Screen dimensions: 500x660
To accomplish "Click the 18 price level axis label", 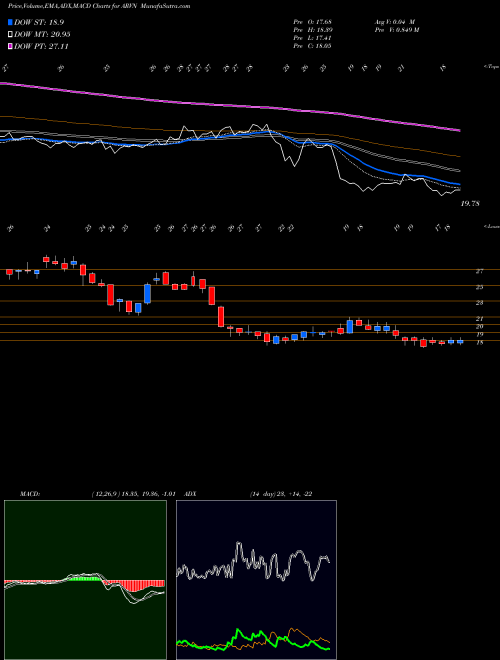I will click(479, 343).
